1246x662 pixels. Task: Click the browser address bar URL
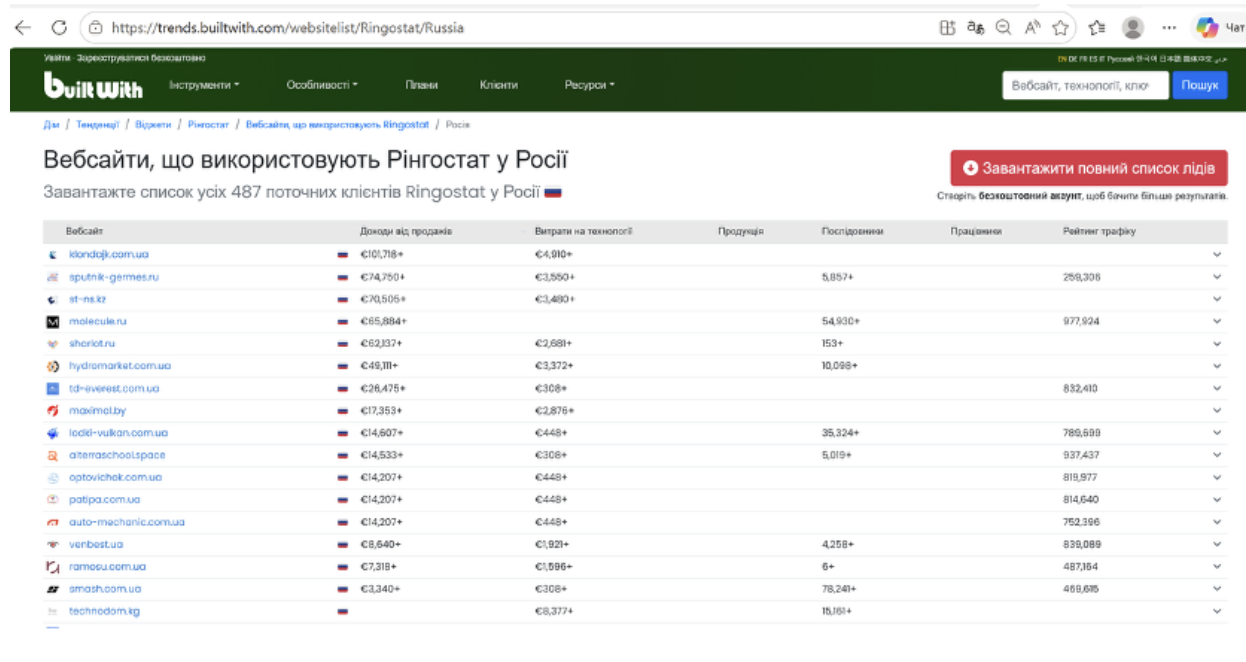pos(288,28)
